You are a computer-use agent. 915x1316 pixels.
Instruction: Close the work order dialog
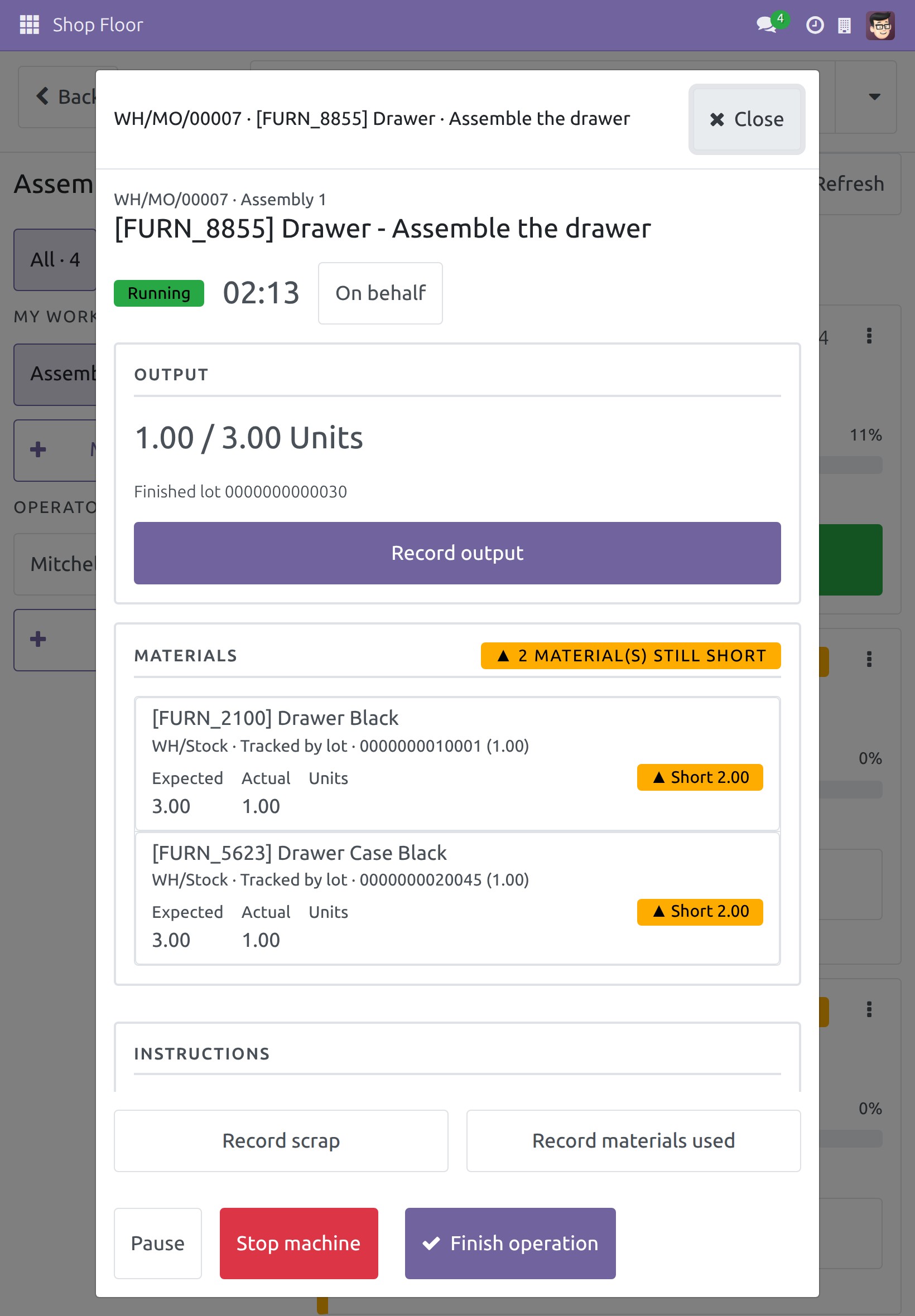747,119
